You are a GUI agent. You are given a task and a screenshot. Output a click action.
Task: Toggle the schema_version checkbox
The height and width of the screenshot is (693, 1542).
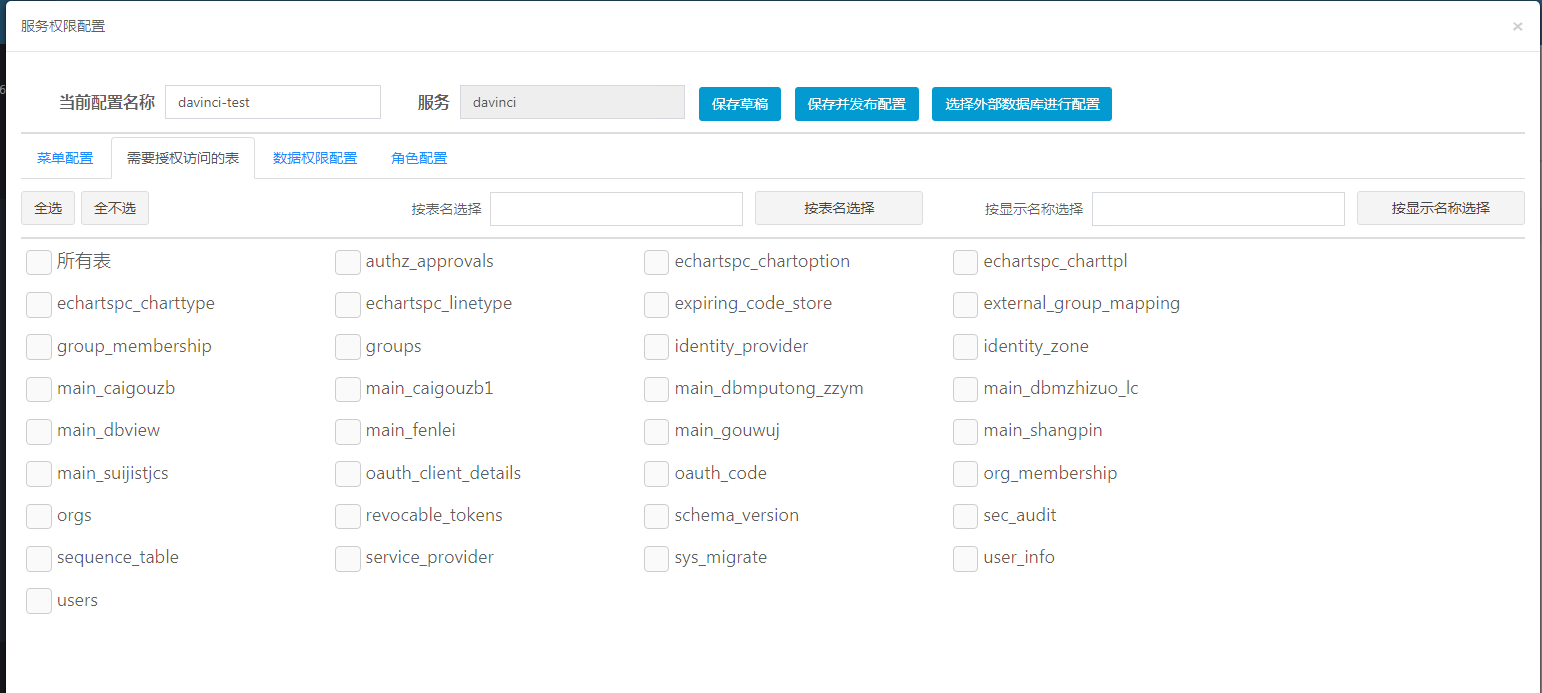click(657, 516)
